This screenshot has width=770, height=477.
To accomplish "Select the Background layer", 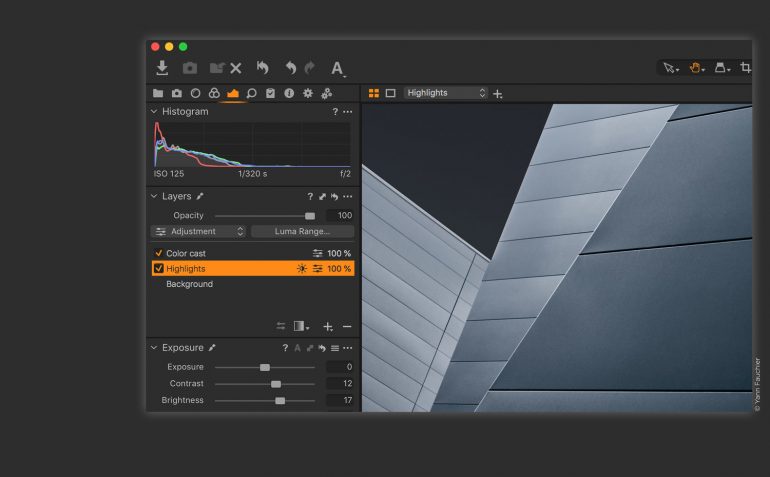I will pos(189,284).
